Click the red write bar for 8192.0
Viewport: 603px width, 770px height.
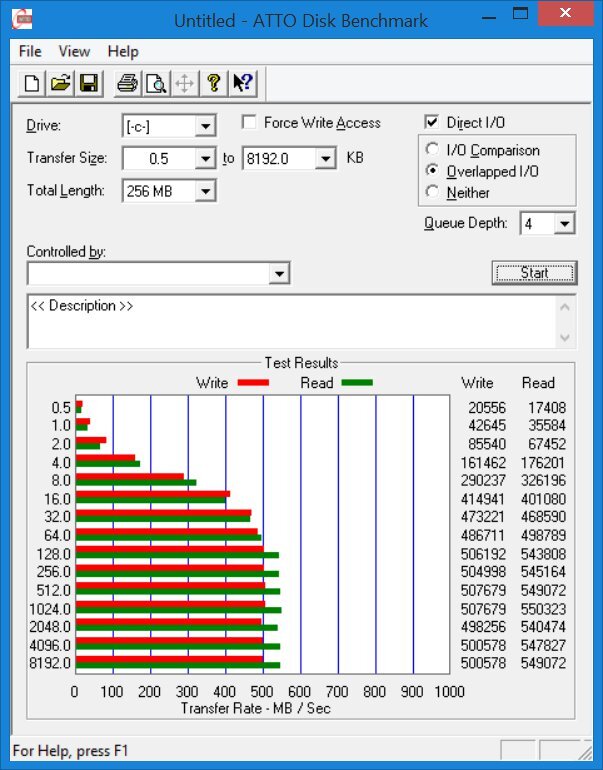[x=169, y=660]
